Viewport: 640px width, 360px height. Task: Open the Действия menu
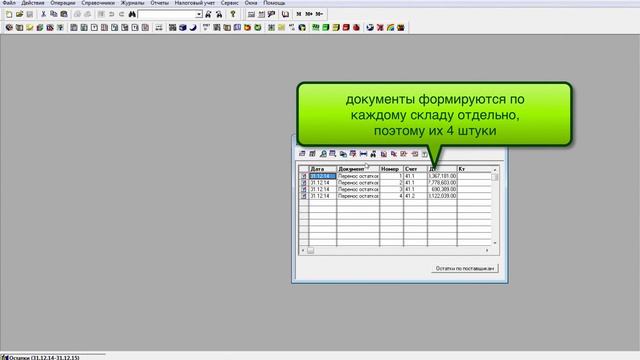click(32, 3)
